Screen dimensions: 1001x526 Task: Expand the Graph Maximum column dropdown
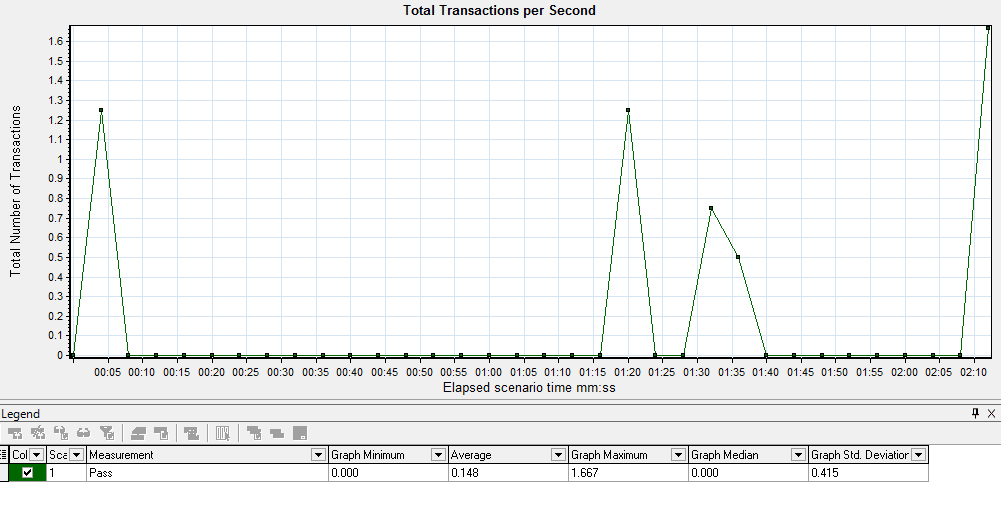click(678, 455)
